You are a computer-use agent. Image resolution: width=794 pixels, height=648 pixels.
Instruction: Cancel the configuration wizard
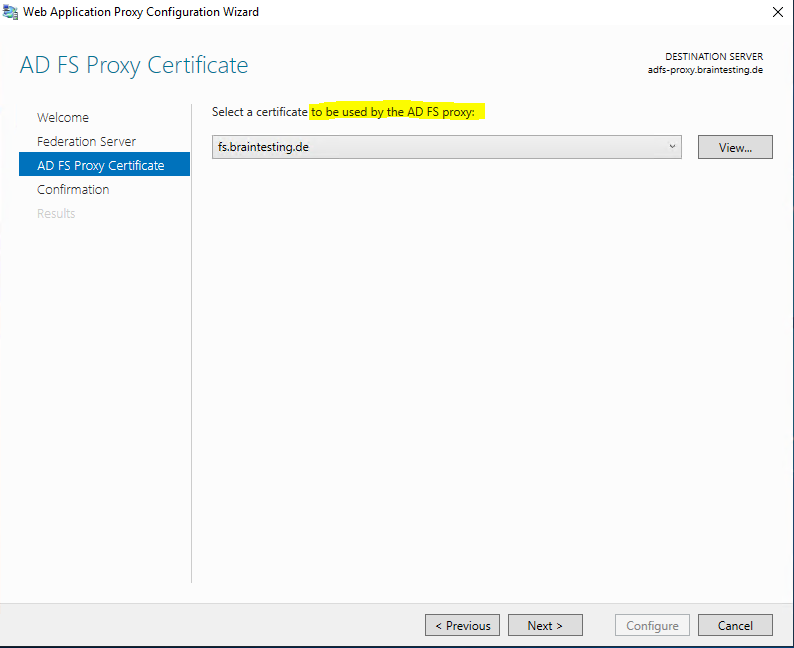coord(735,625)
